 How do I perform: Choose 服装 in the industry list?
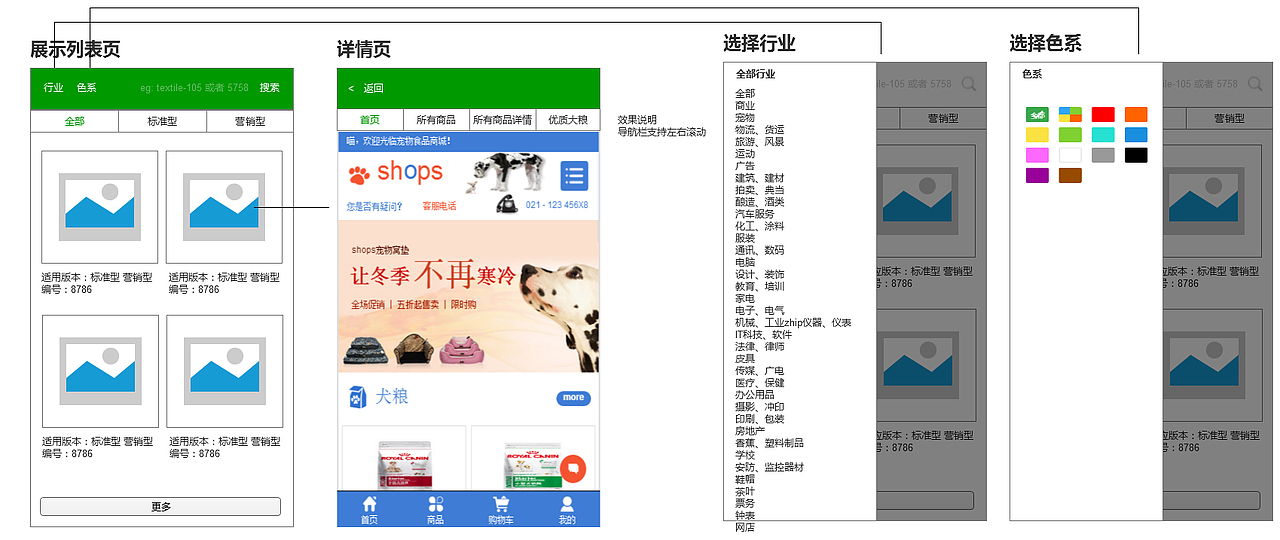pos(745,238)
